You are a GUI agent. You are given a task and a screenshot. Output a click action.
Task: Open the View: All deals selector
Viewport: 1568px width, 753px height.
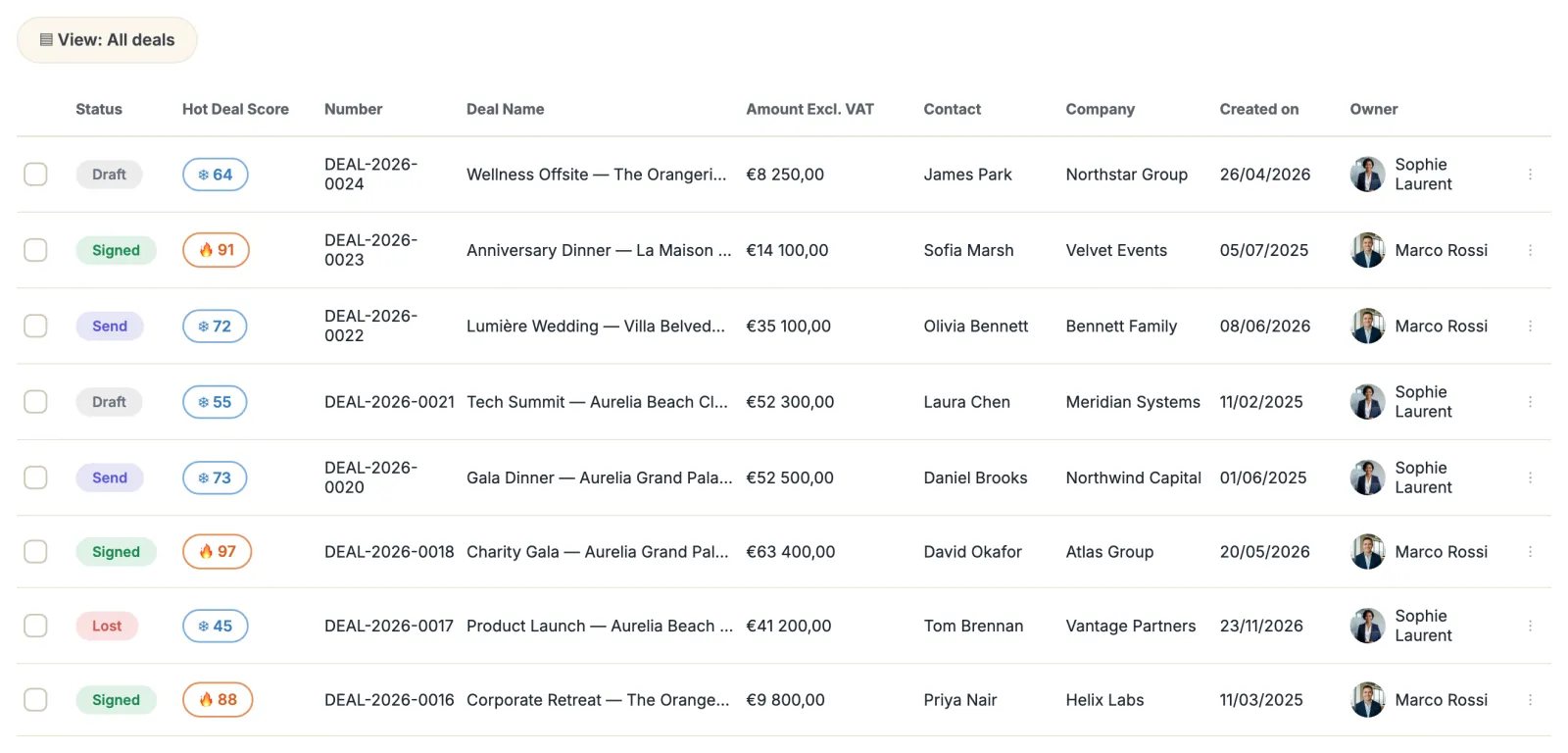coord(107,40)
